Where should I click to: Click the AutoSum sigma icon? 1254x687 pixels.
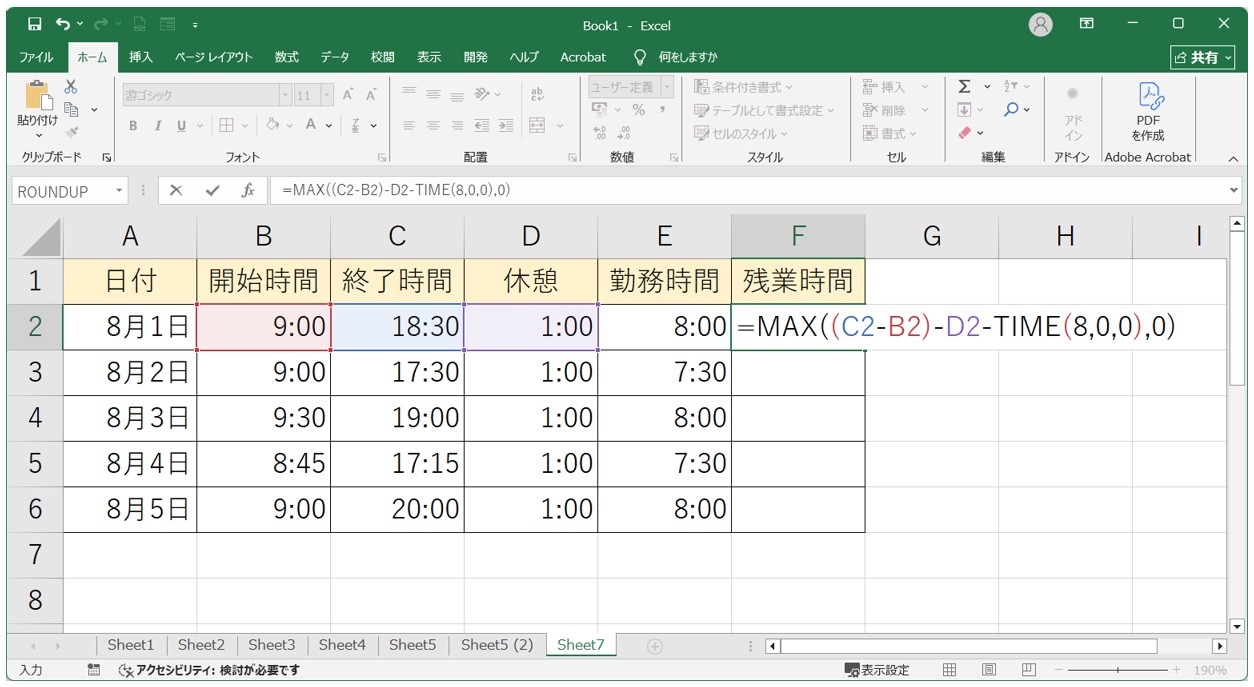[x=964, y=87]
